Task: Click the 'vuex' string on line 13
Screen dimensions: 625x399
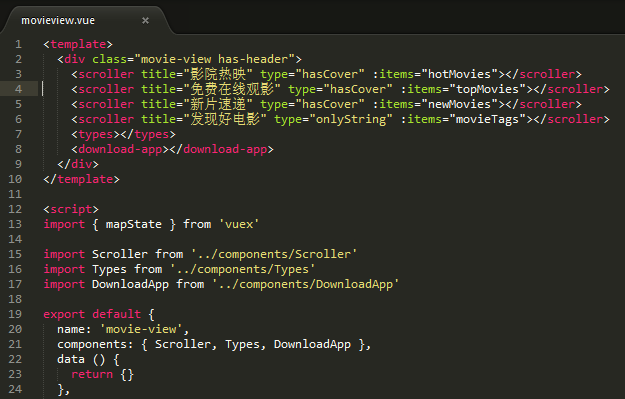Action: 238,224
